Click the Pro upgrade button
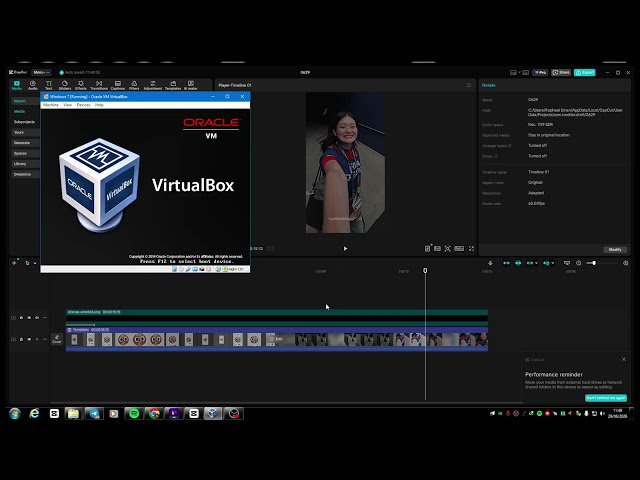Viewport: 640px width, 480px height. 540,72
